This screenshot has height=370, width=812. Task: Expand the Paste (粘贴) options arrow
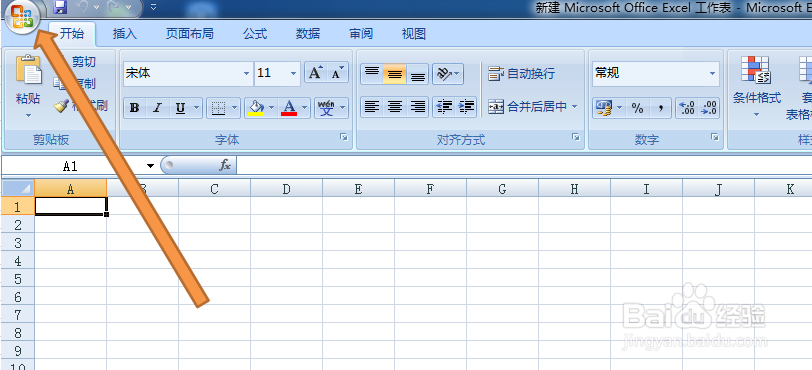pos(28,115)
